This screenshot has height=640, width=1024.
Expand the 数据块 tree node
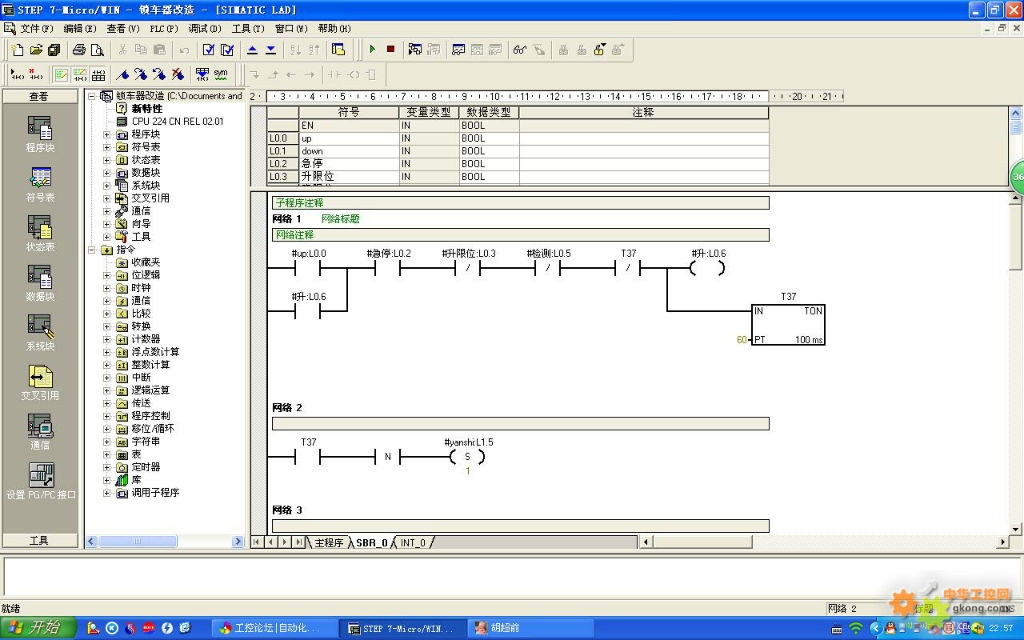[x=106, y=173]
